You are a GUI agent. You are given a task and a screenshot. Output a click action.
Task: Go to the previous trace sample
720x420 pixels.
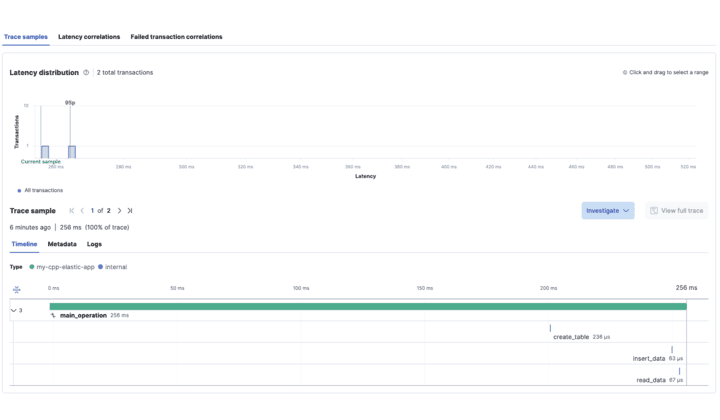coord(82,211)
